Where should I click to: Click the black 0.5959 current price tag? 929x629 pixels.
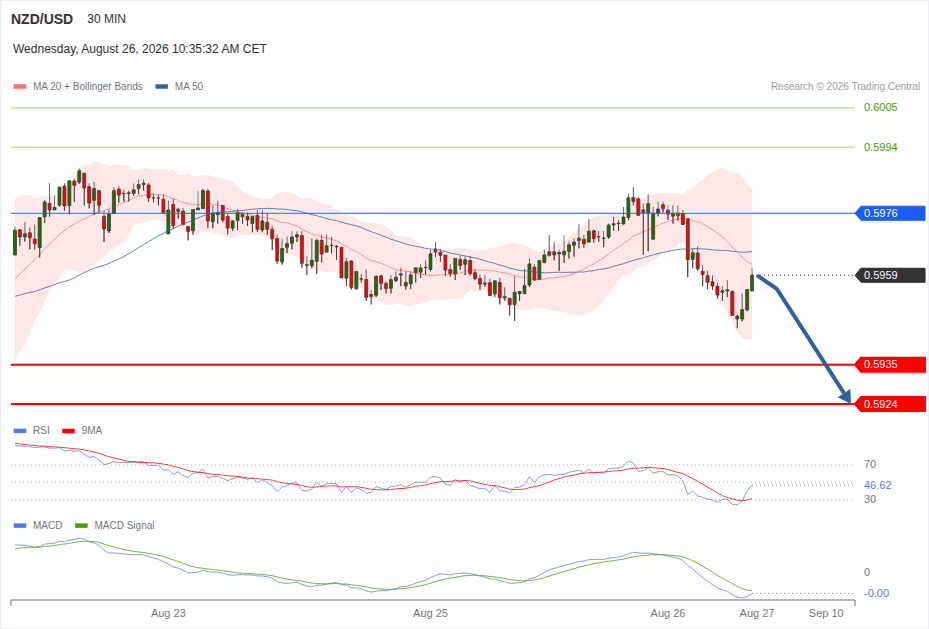pyautogui.click(x=890, y=275)
